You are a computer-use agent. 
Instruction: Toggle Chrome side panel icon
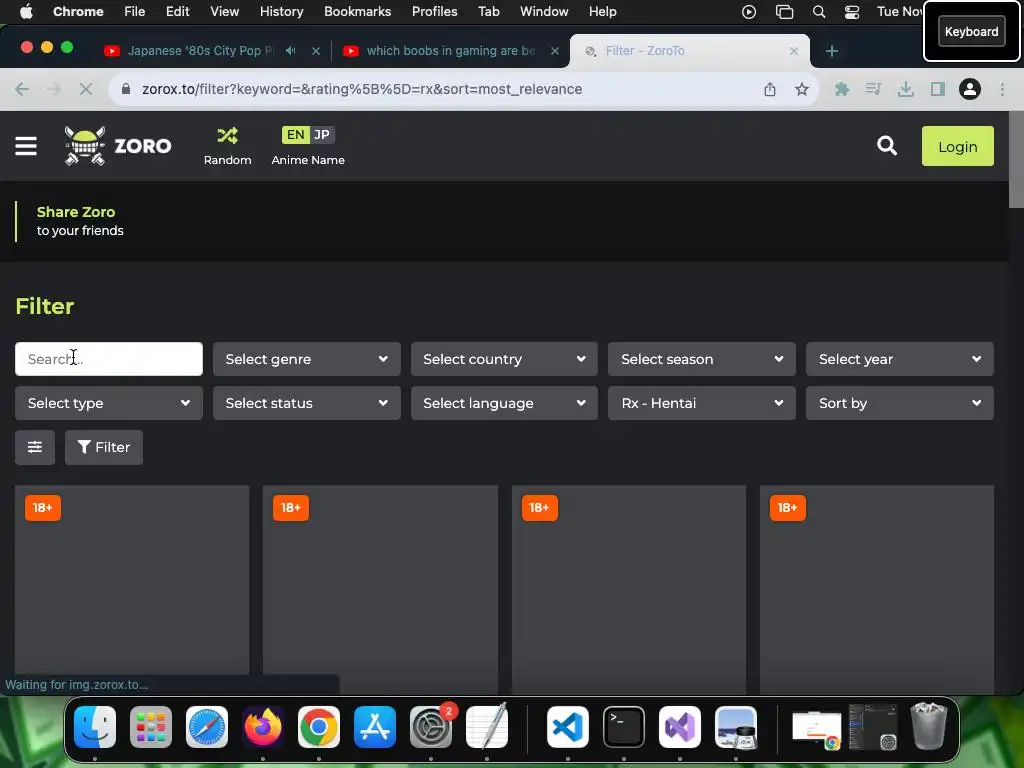[x=938, y=89]
